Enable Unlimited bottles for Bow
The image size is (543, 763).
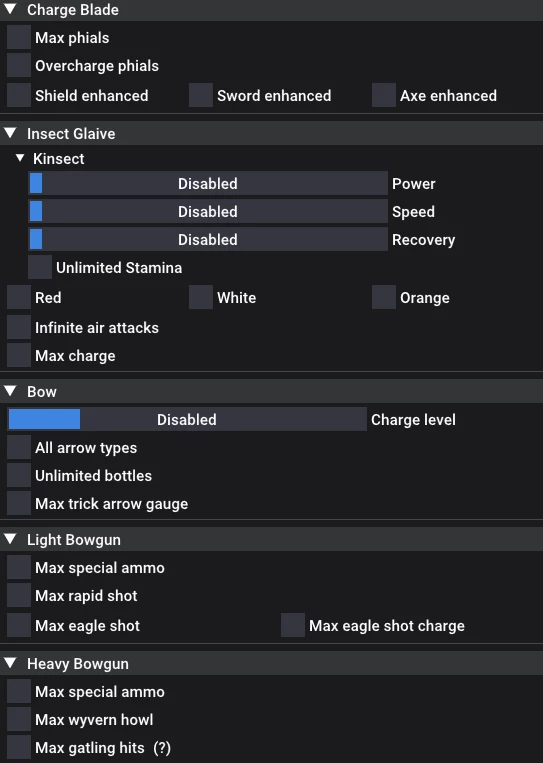19,475
